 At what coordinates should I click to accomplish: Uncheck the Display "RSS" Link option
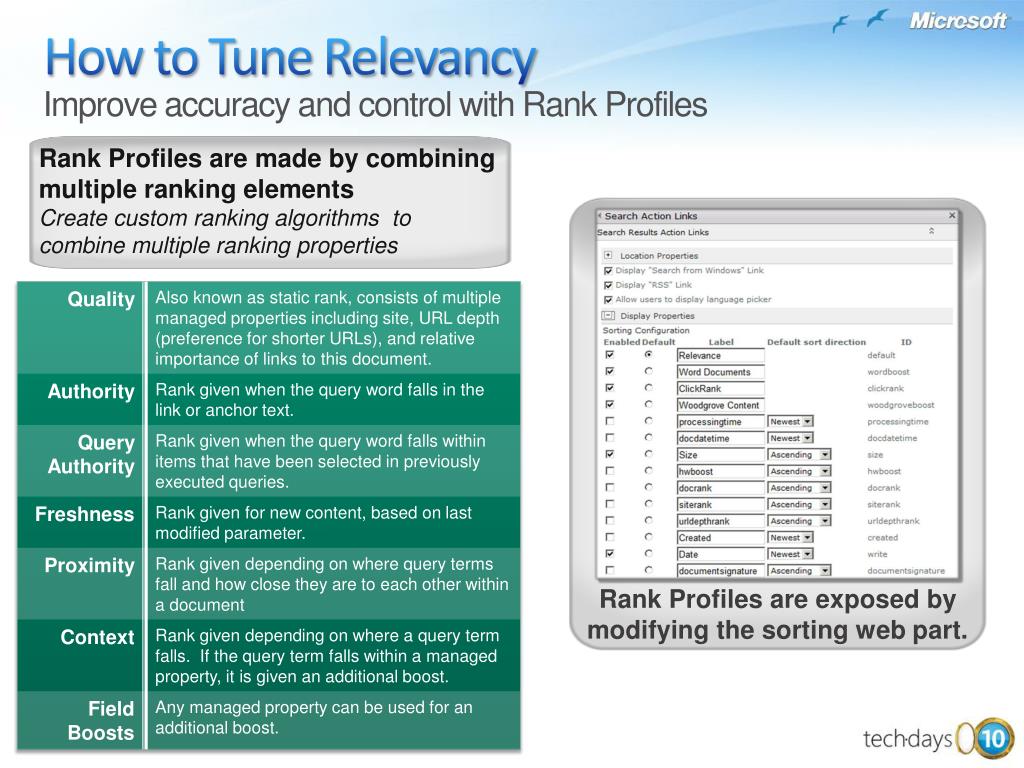[609, 285]
